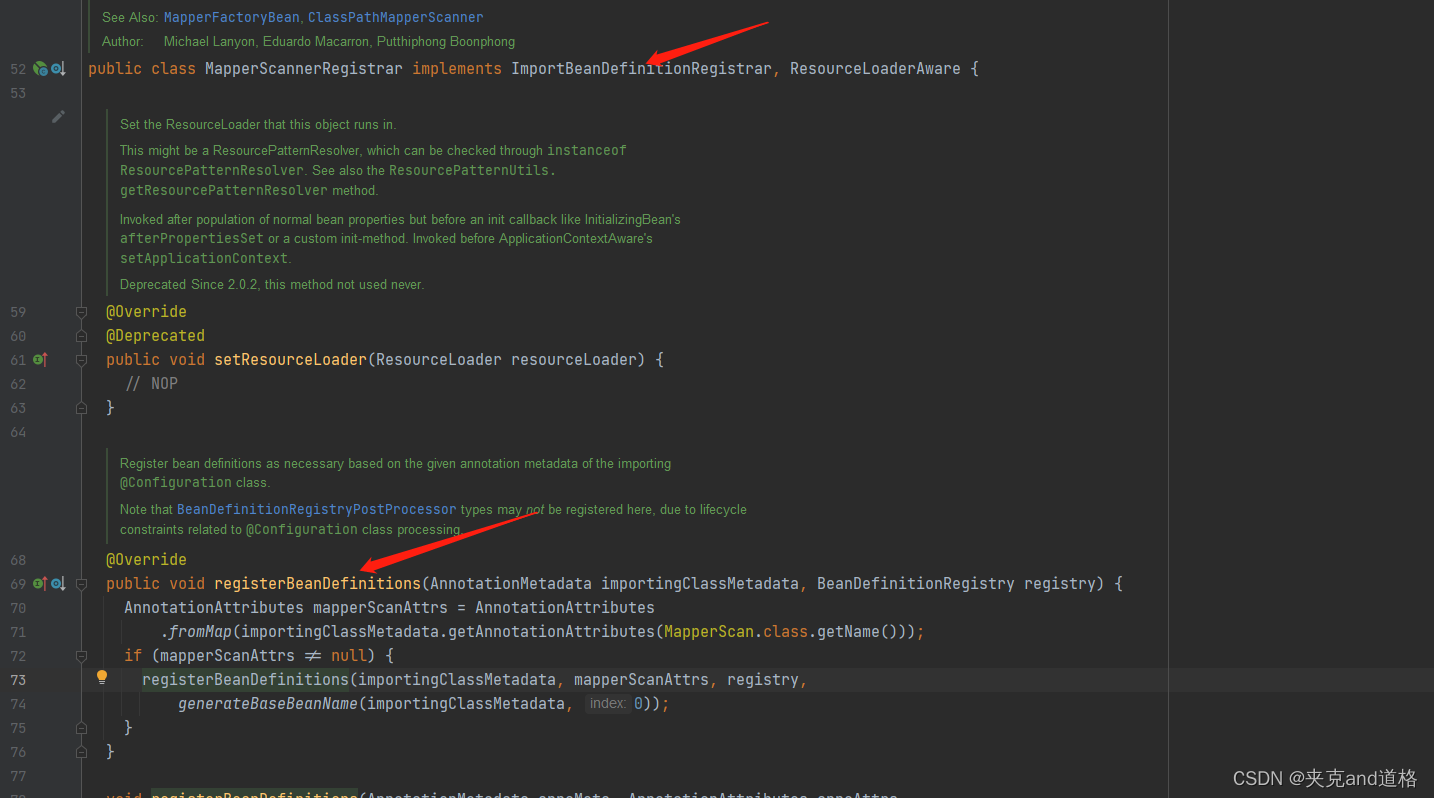Open the BeanDefinitionRegistryPostProcessor doc link

[316, 509]
